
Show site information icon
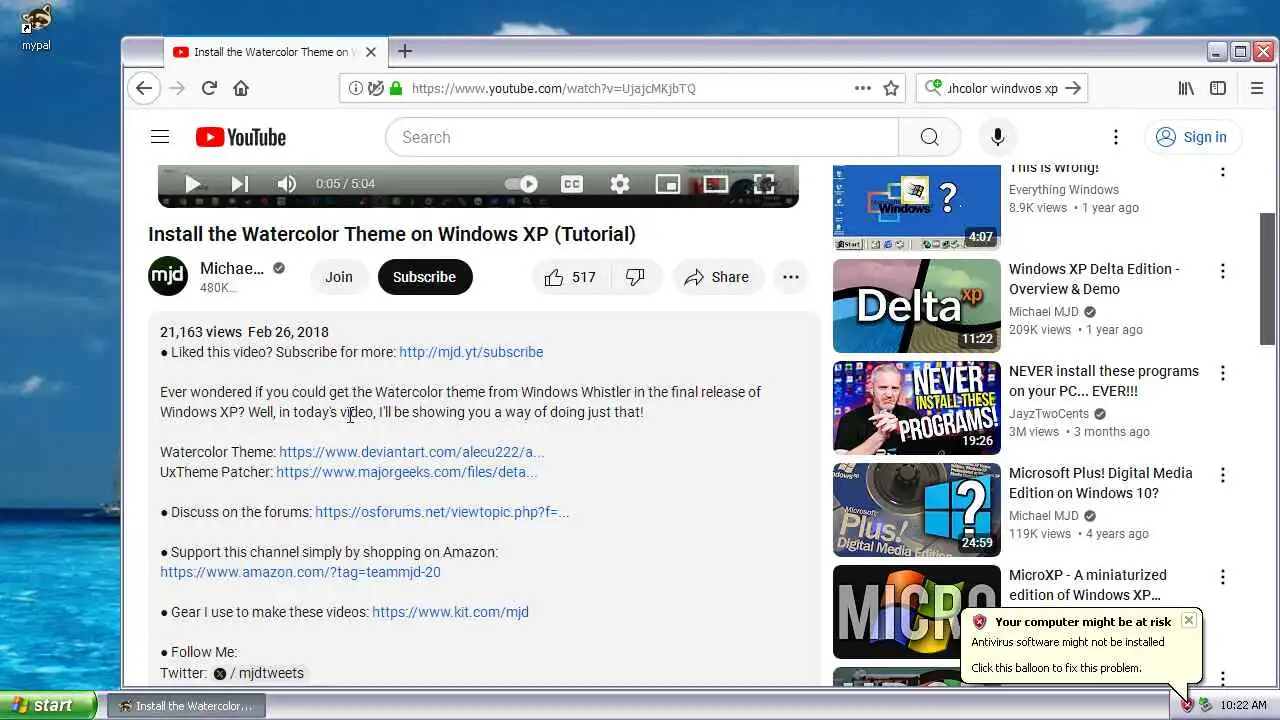pyautogui.click(x=356, y=88)
